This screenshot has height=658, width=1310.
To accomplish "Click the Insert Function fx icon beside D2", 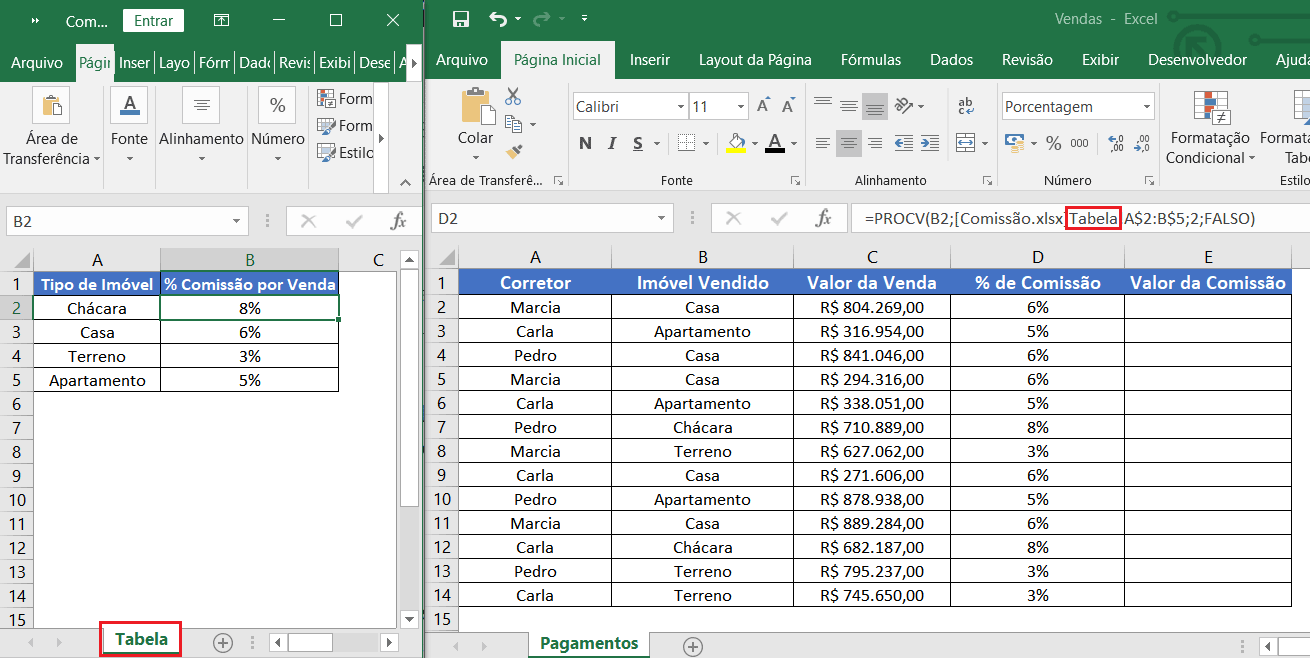I will (824, 218).
